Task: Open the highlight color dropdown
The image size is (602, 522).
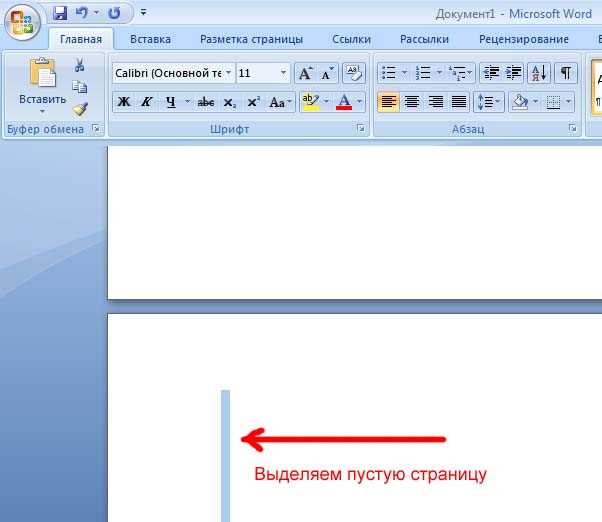Action: (326, 101)
